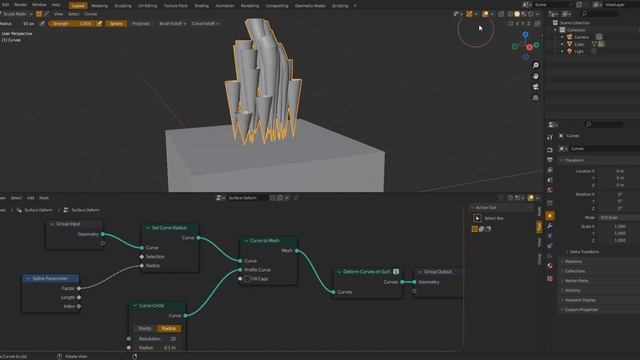Switch to the Geometry Nodes workspace tab
The height and width of the screenshot is (360, 640).
pyautogui.click(x=310, y=6)
